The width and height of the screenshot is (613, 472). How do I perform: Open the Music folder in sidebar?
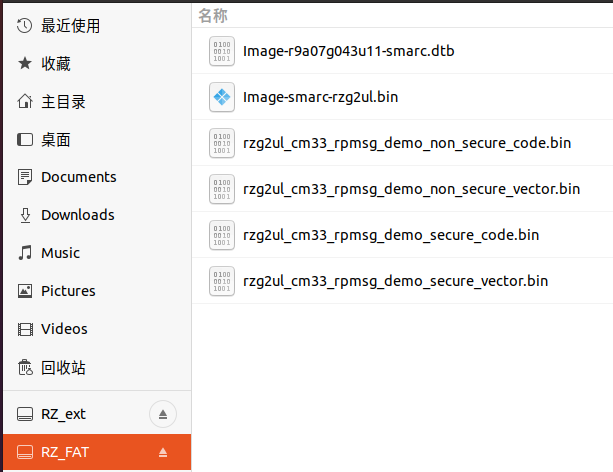pyautogui.click(x=97, y=253)
